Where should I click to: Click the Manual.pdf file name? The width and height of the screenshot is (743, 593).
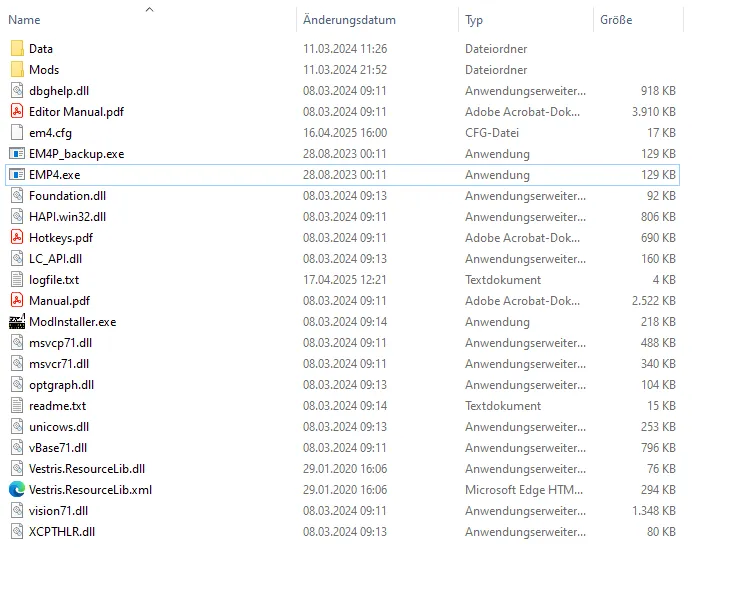(59, 301)
